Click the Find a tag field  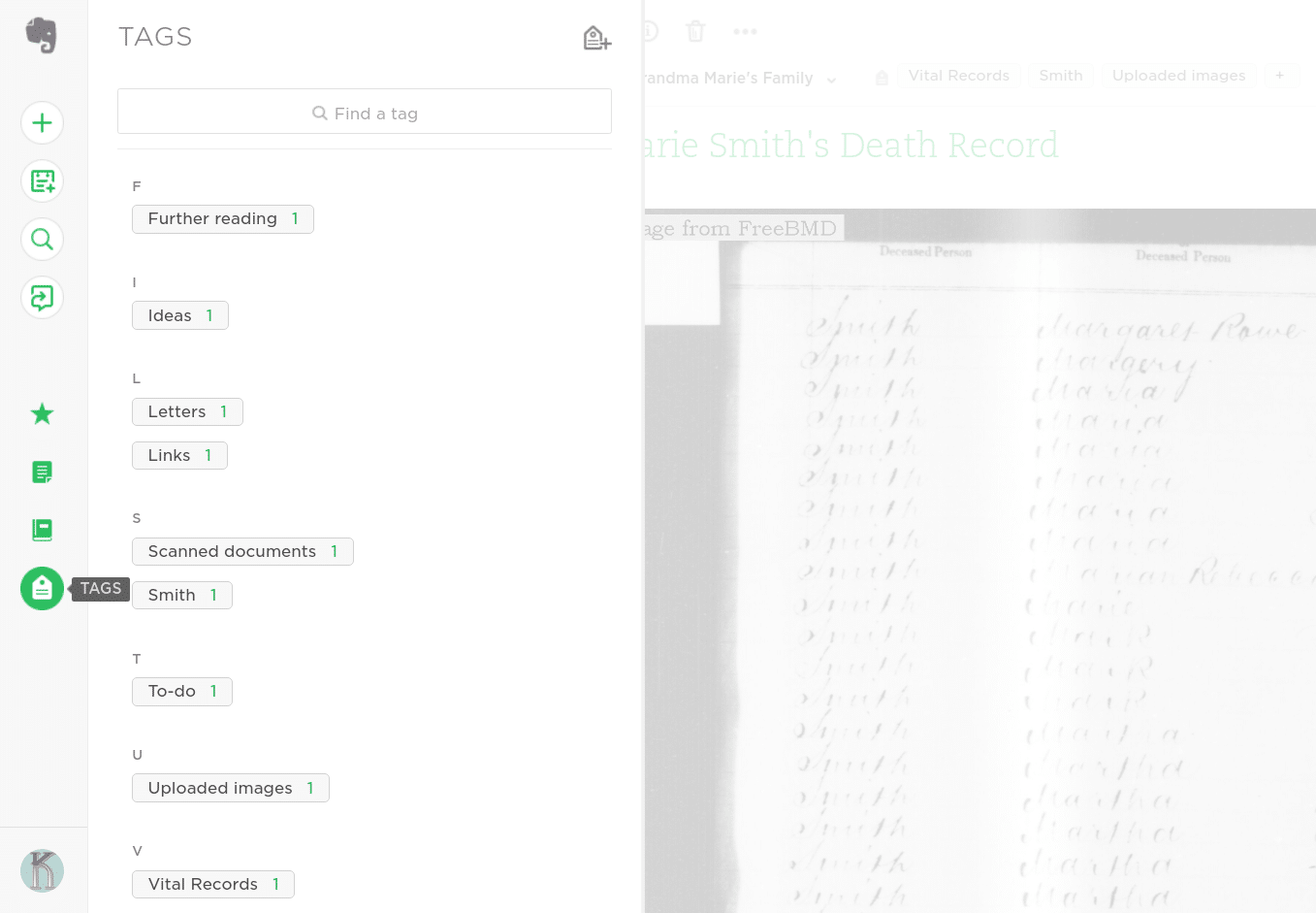click(x=365, y=112)
